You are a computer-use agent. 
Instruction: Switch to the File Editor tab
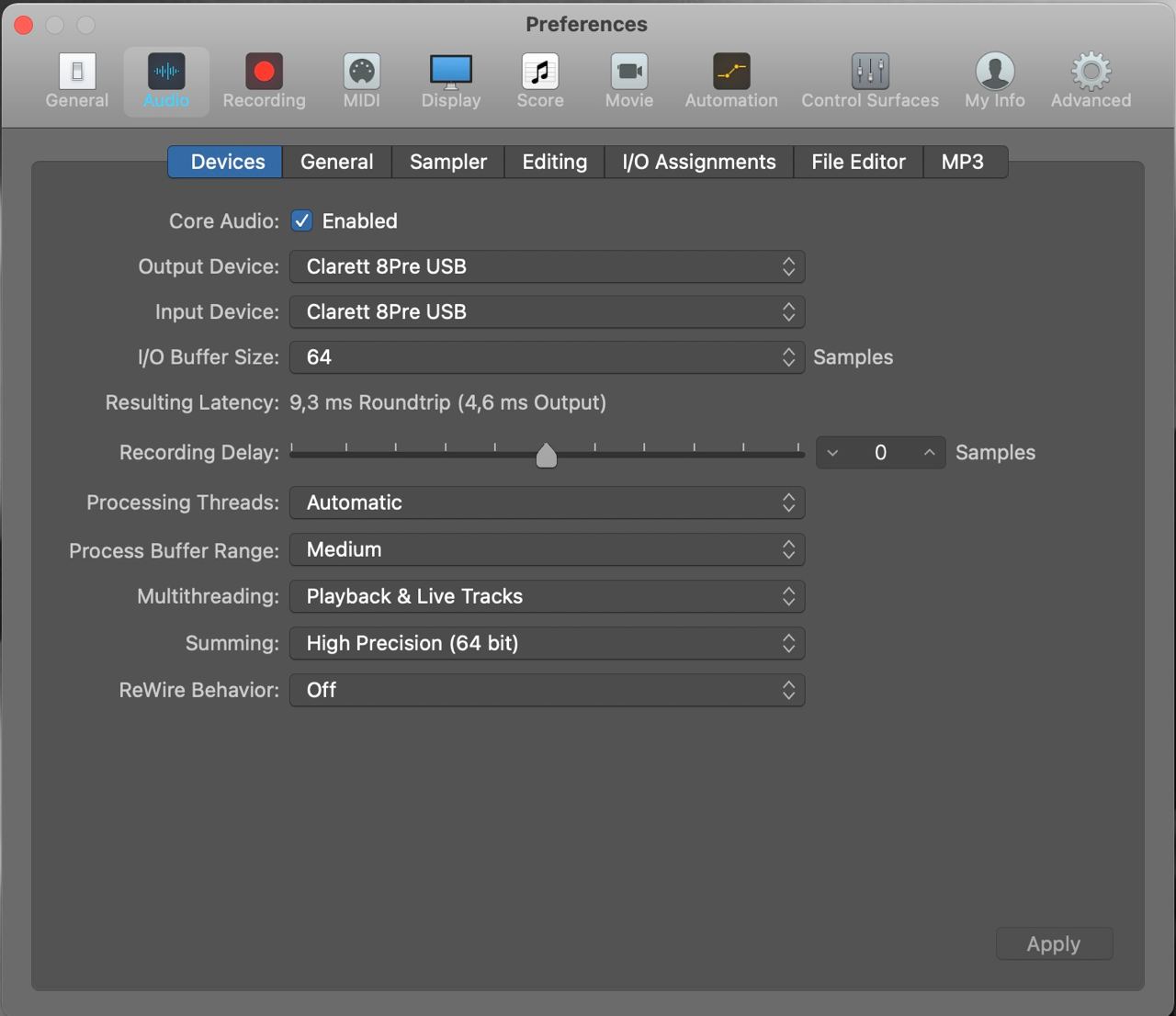pos(858,162)
